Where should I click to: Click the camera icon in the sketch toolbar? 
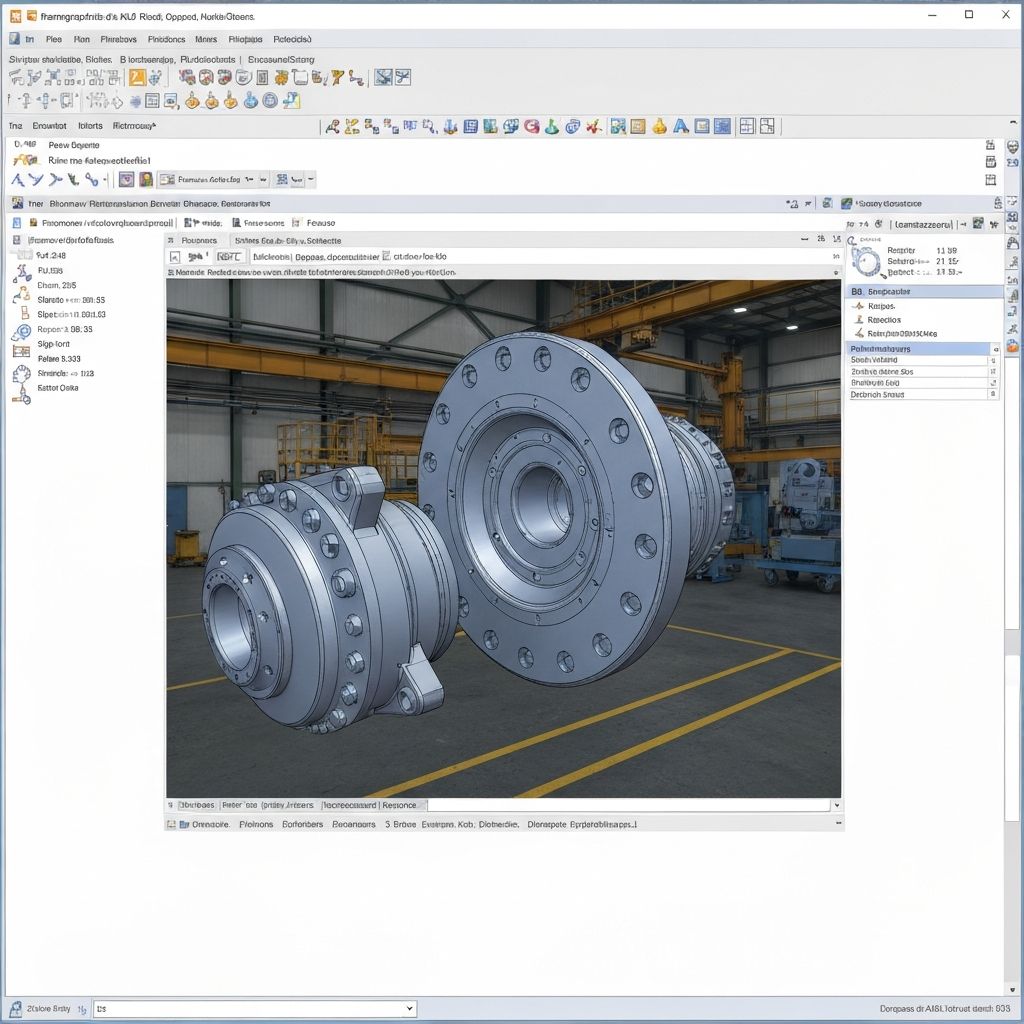coord(126,179)
